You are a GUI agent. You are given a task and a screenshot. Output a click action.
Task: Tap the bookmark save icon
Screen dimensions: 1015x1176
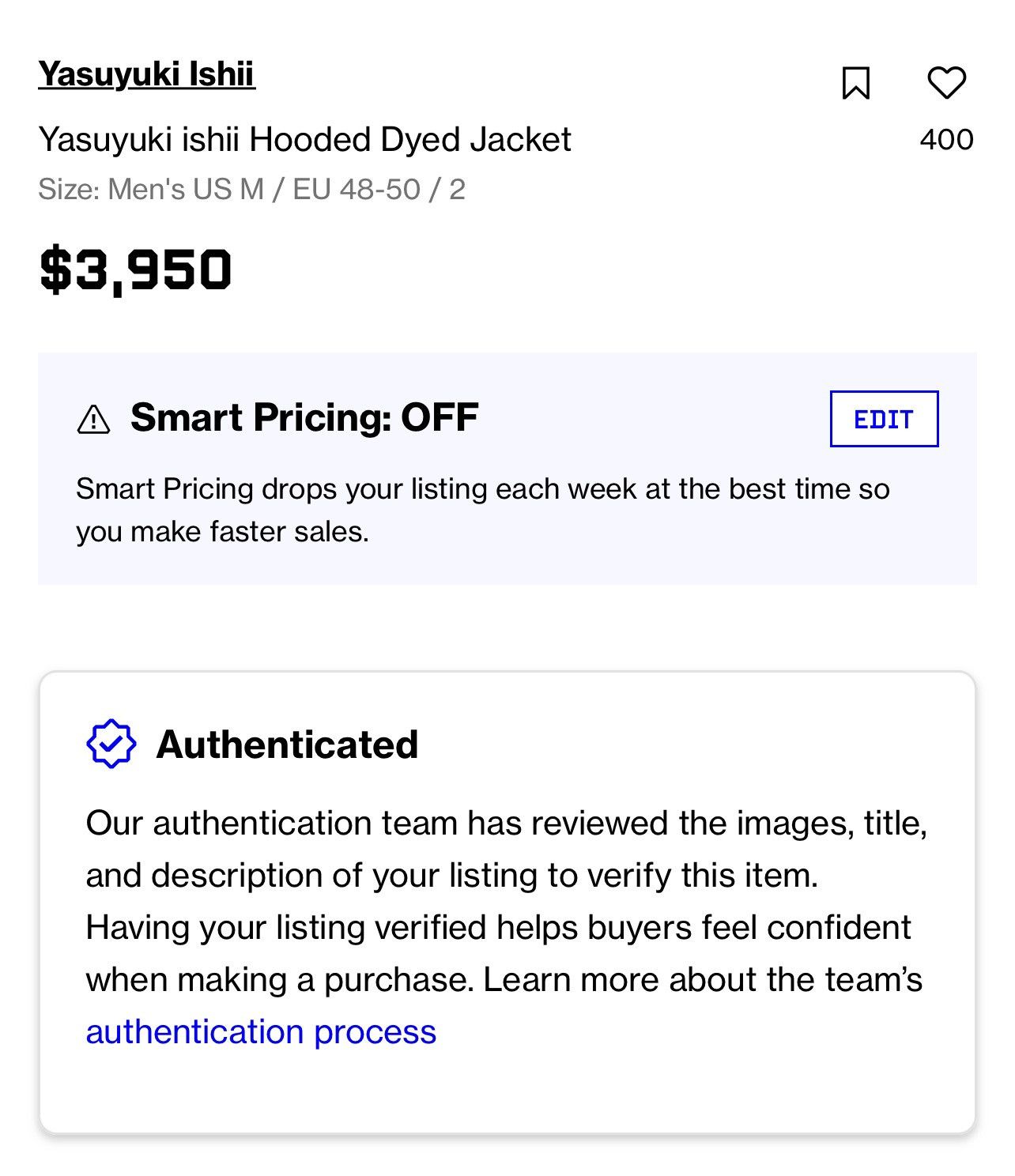click(x=855, y=82)
